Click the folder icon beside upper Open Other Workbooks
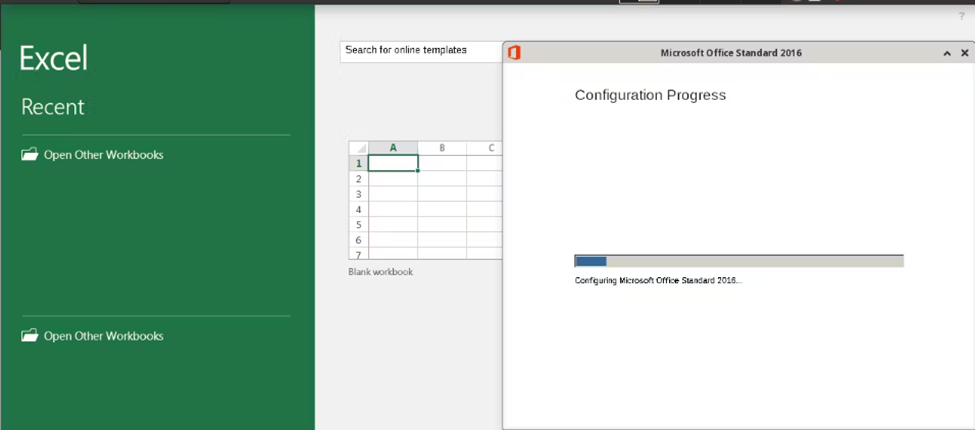The image size is (975, 430). click(30, 155)
